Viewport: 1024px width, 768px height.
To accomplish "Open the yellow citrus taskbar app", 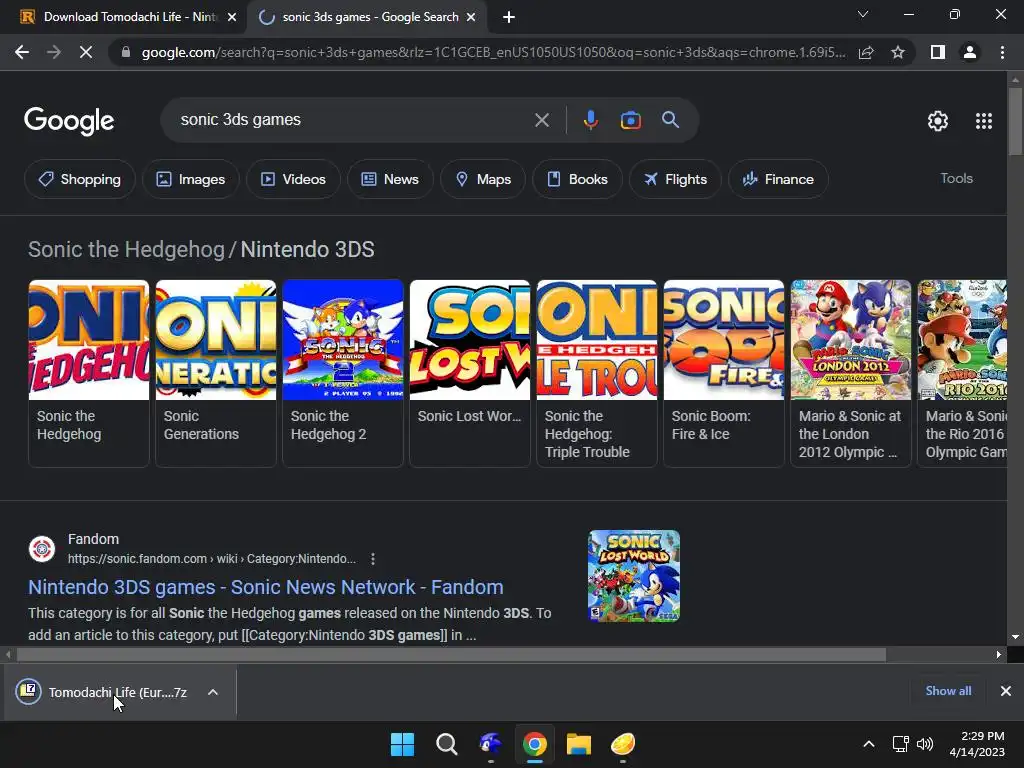I will [x=623, y=744].
